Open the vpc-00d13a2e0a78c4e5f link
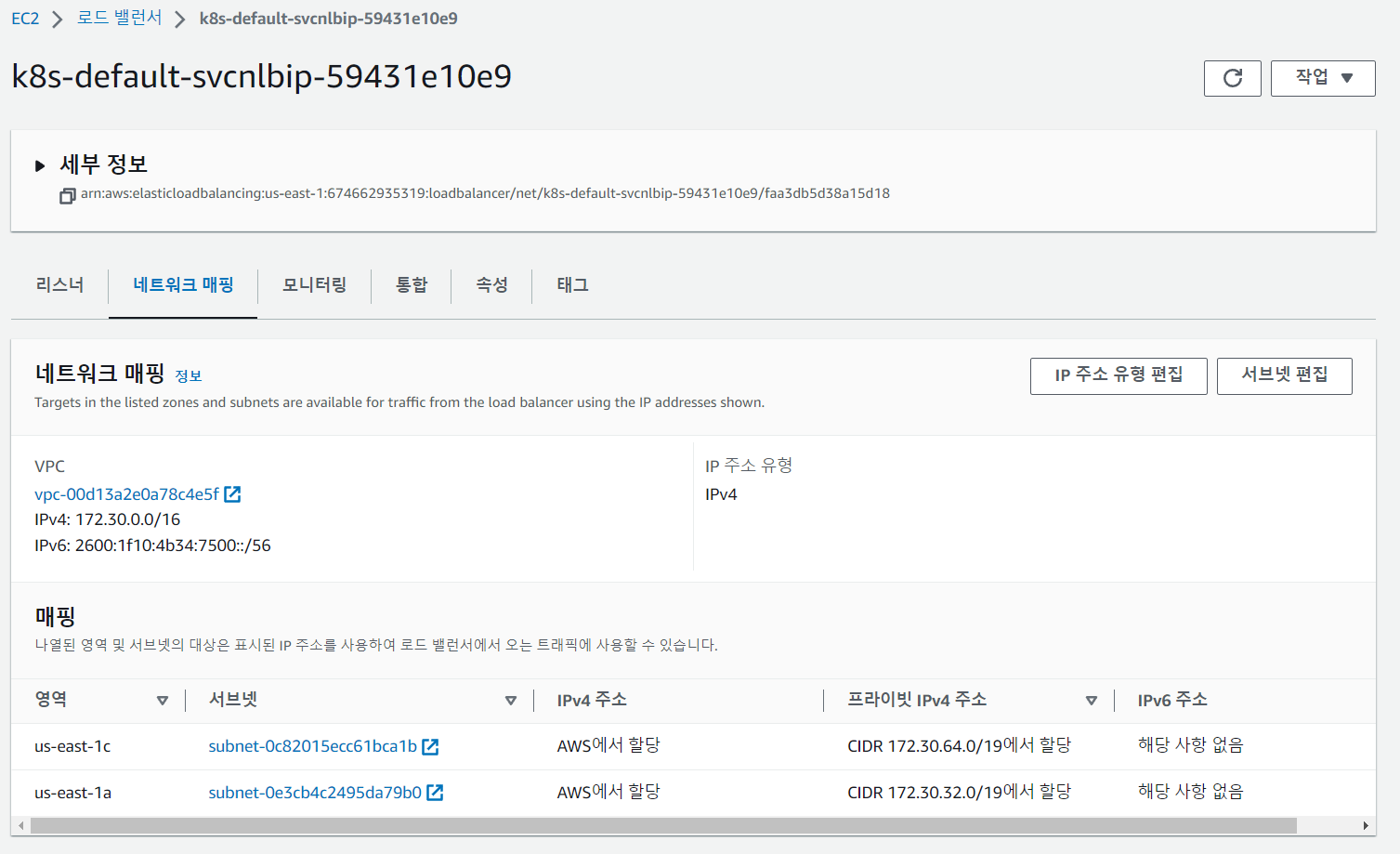 [126, 494]
